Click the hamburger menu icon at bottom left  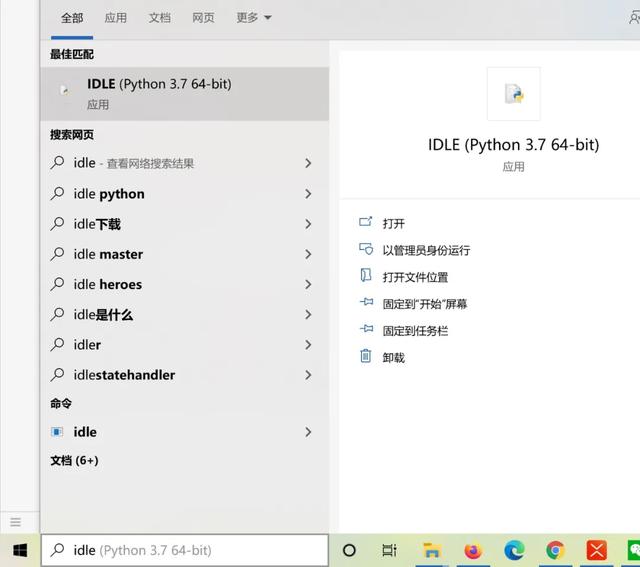tap(16, 522)
